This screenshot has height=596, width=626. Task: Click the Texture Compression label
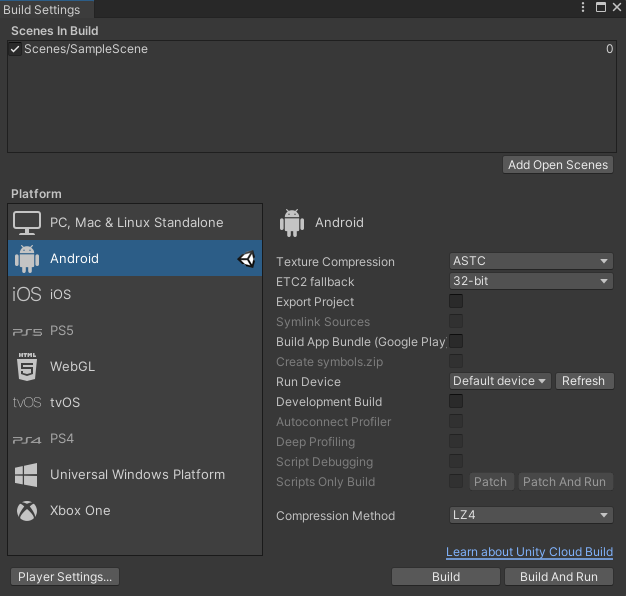click(335, 262)
